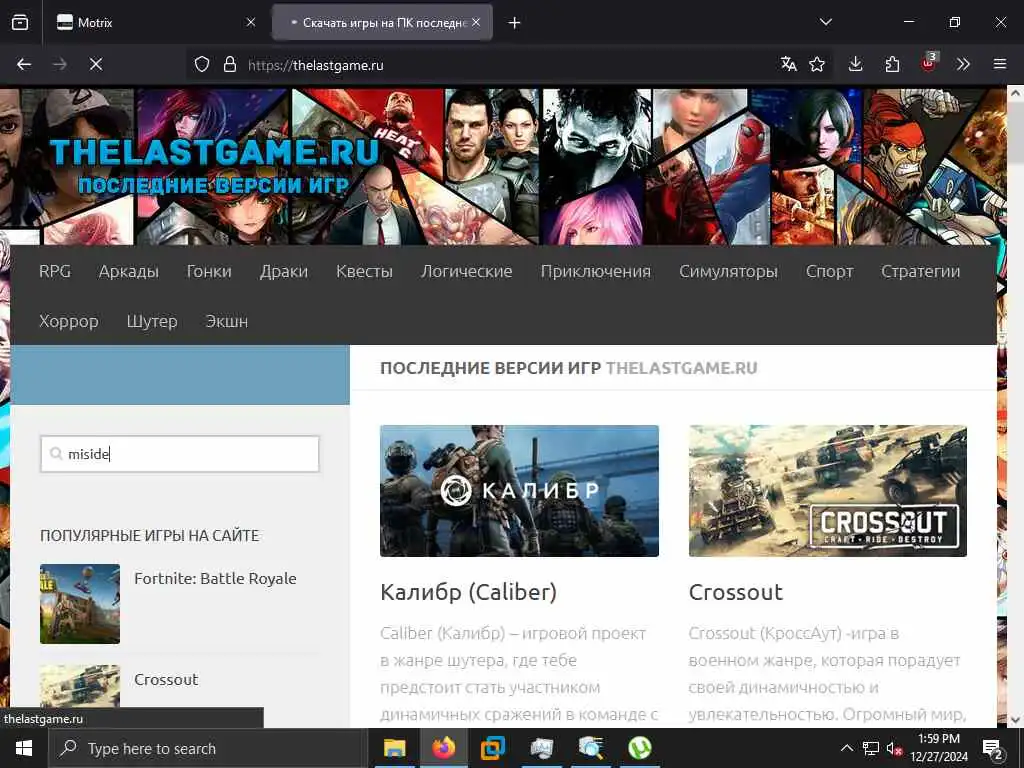Open the Crossout article title link
1024x768 pixels.
735,592
